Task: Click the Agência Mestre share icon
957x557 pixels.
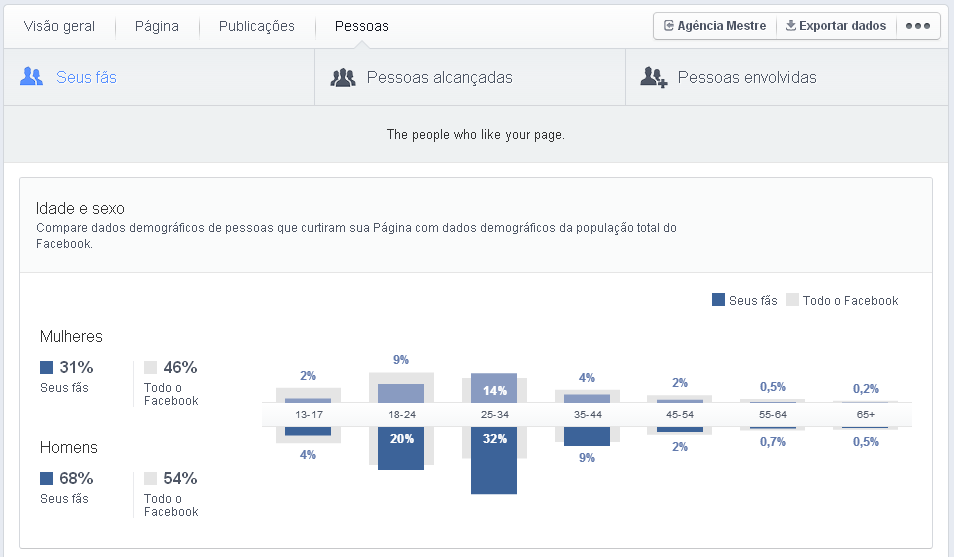Action: click(x=668, y=26)
